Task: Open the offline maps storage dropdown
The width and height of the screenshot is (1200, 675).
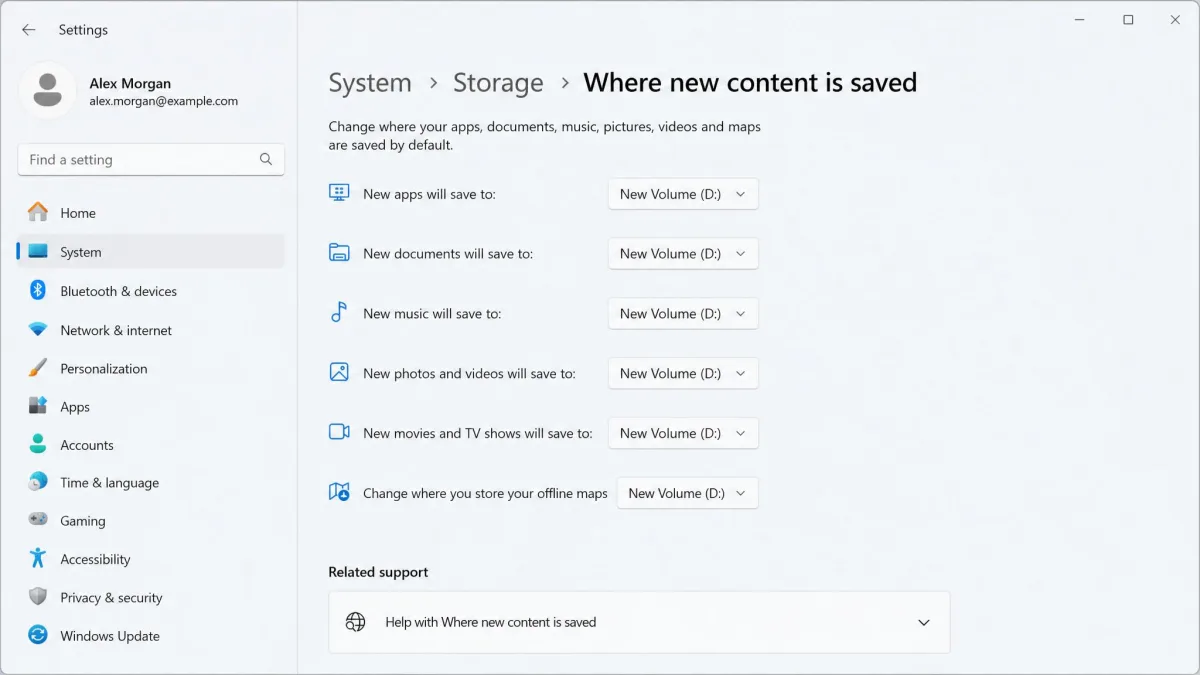Action: coord(688,493)
